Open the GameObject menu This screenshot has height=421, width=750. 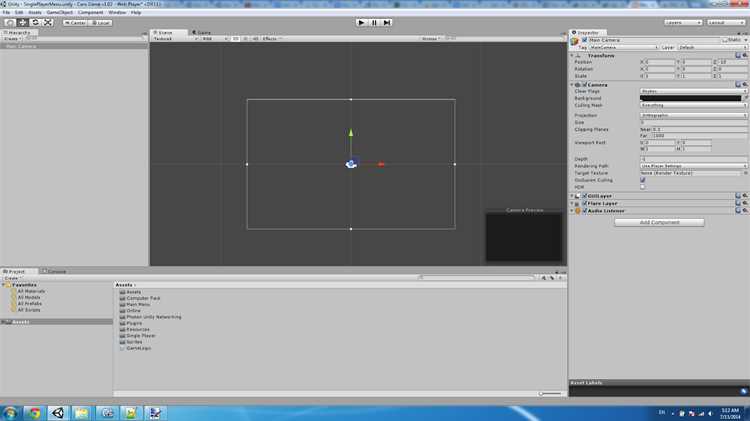pos(60,12)
